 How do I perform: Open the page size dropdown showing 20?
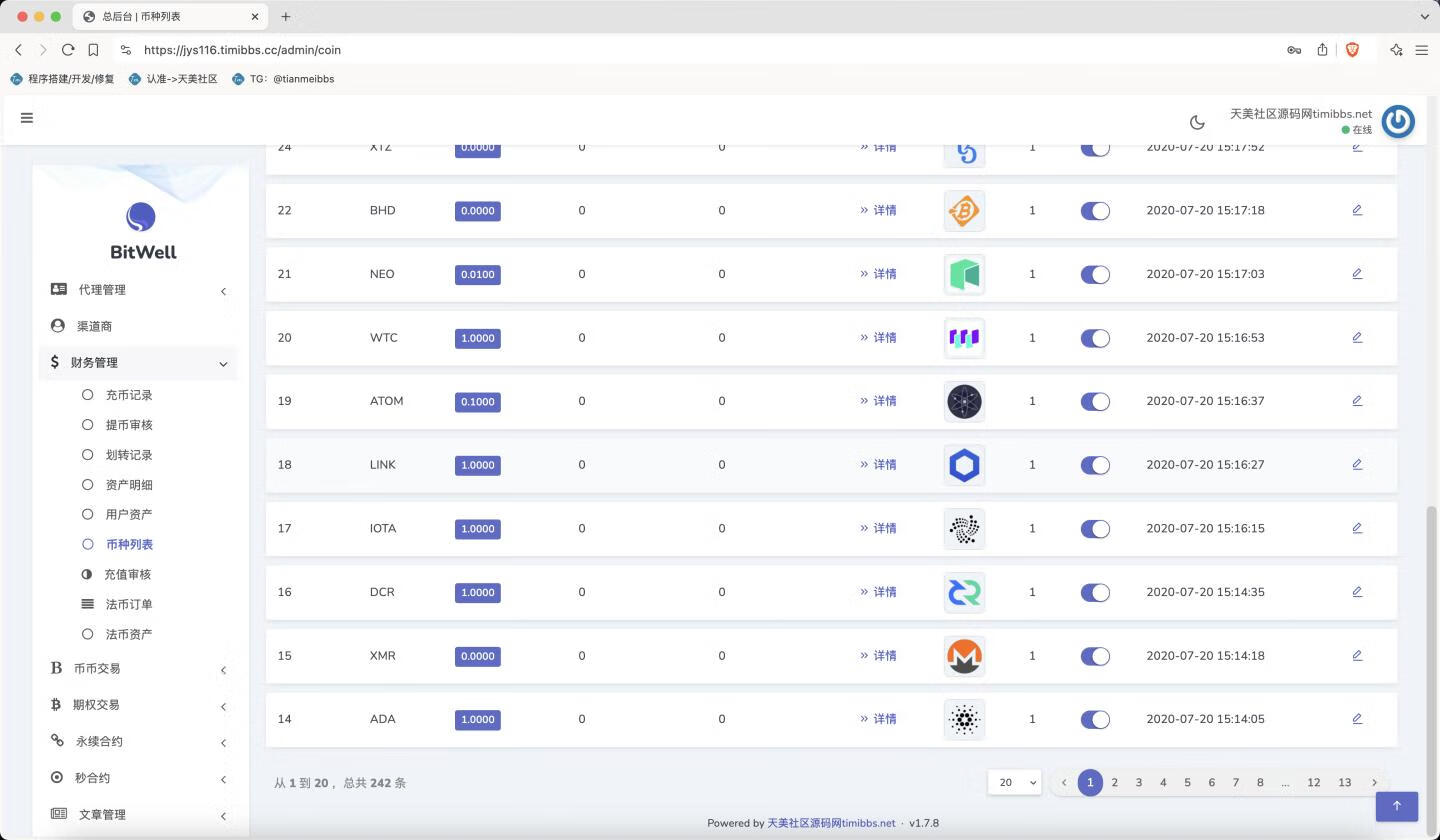pyautogui.click(x=1013, y=782)
